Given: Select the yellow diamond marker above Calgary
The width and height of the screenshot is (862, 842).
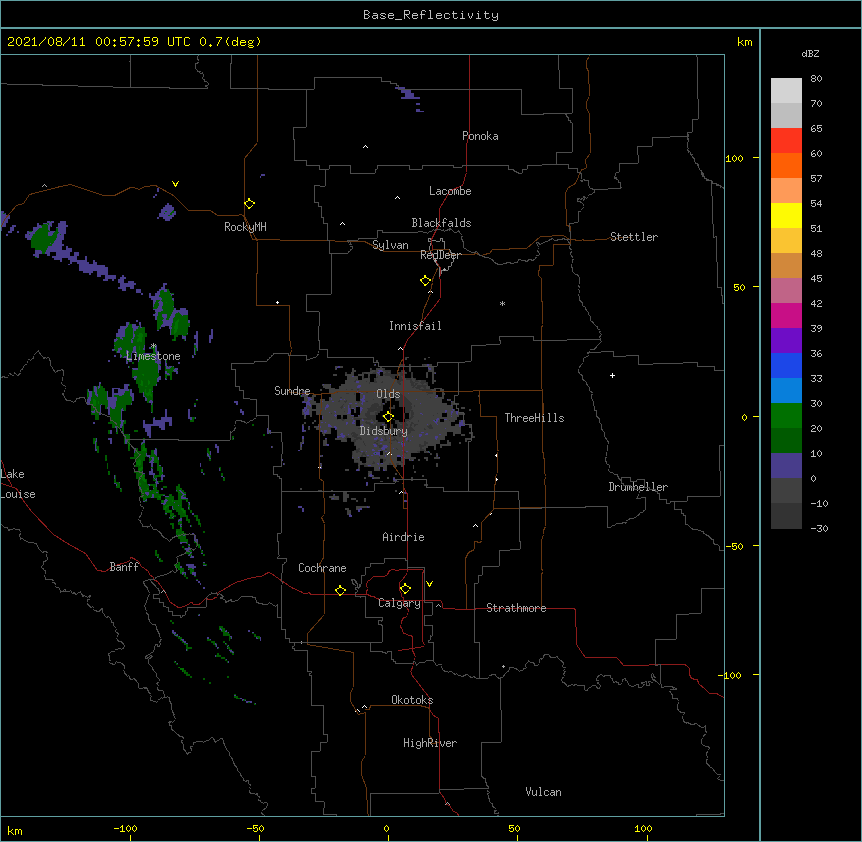Looking at the screenshot, I should click(406, 589).
